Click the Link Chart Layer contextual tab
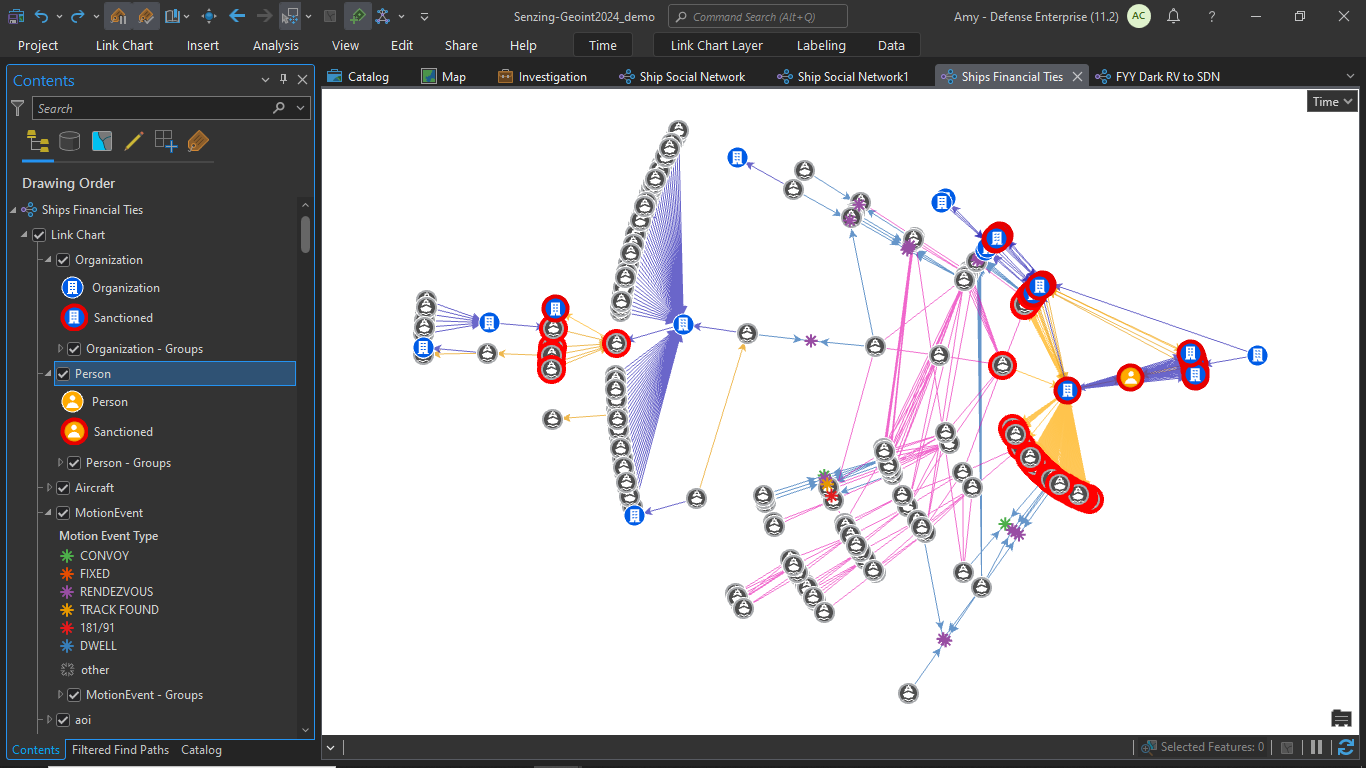This screenshot has height=768, width=1366. 716,45
